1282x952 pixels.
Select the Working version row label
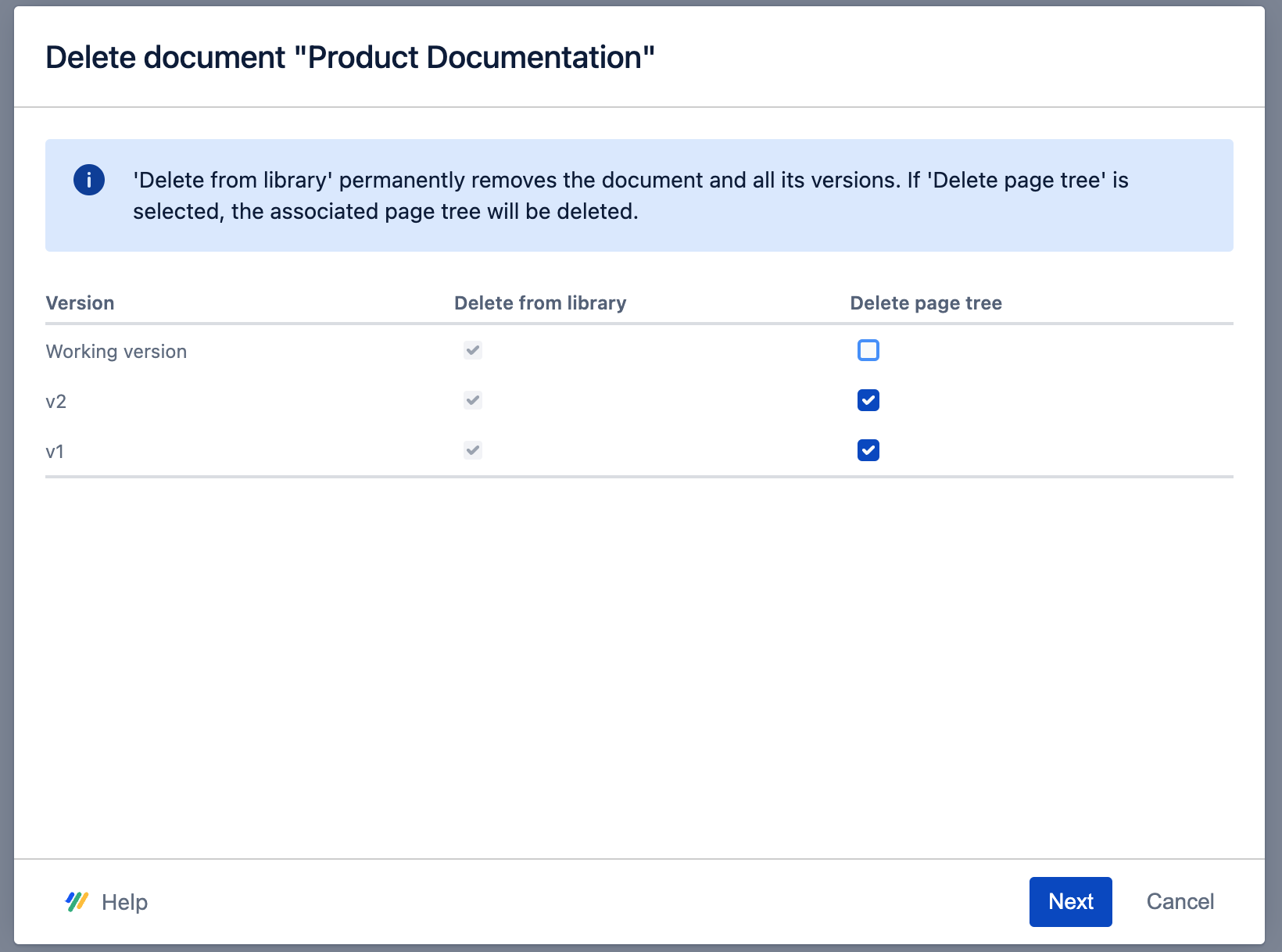coord(116,351)
